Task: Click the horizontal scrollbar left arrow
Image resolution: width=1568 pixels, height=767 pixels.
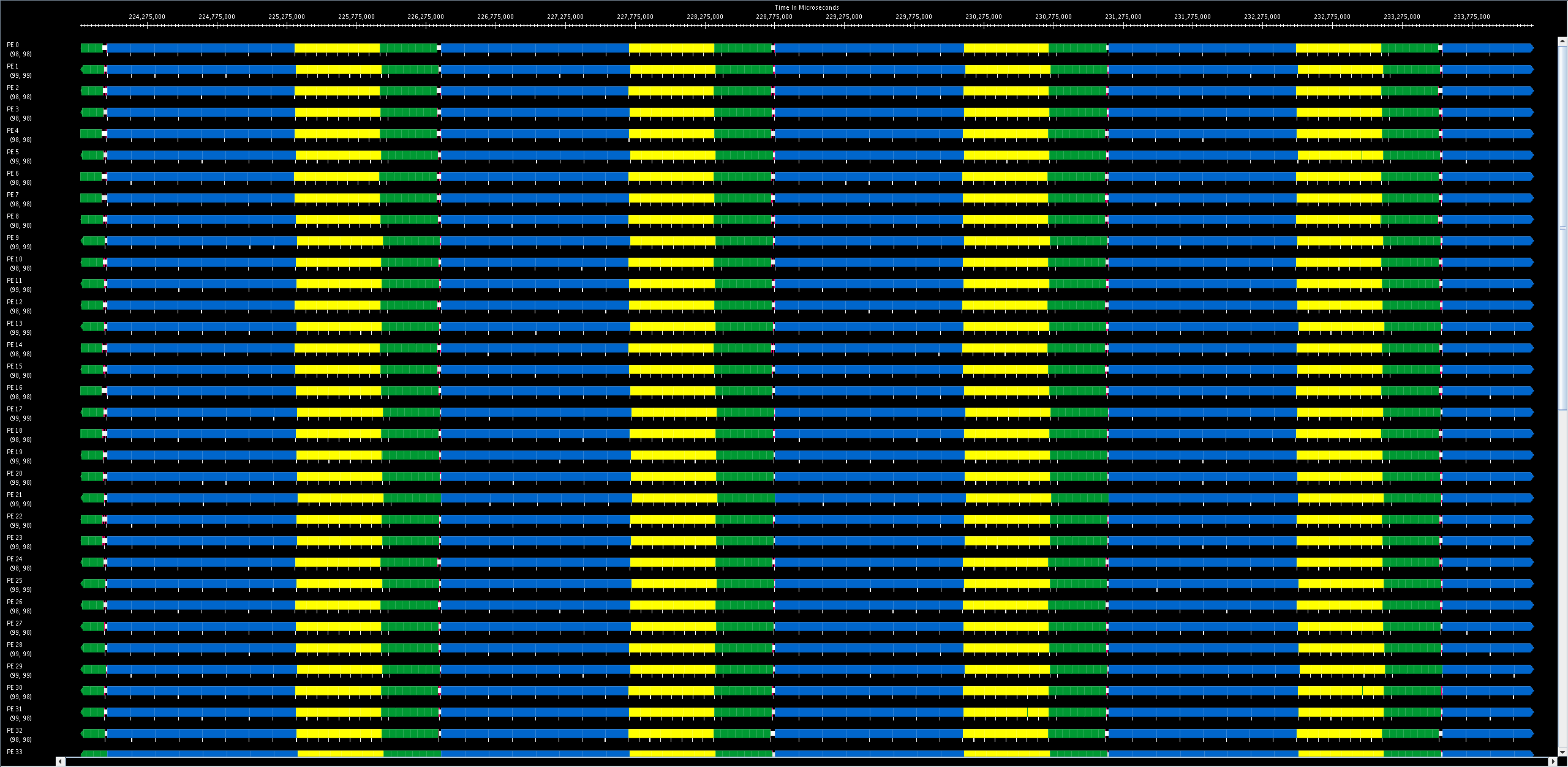Action: [x=60, y=761]
